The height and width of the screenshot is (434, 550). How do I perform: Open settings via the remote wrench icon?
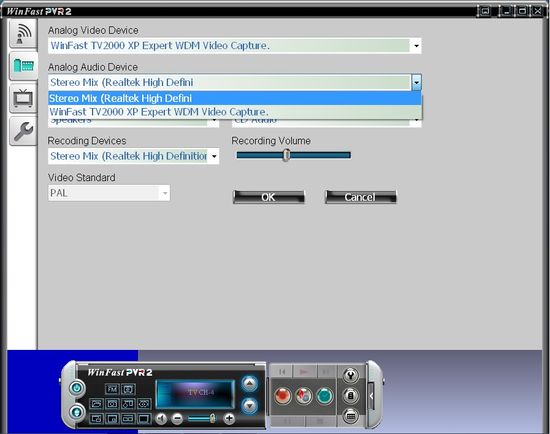coord(350,375)
